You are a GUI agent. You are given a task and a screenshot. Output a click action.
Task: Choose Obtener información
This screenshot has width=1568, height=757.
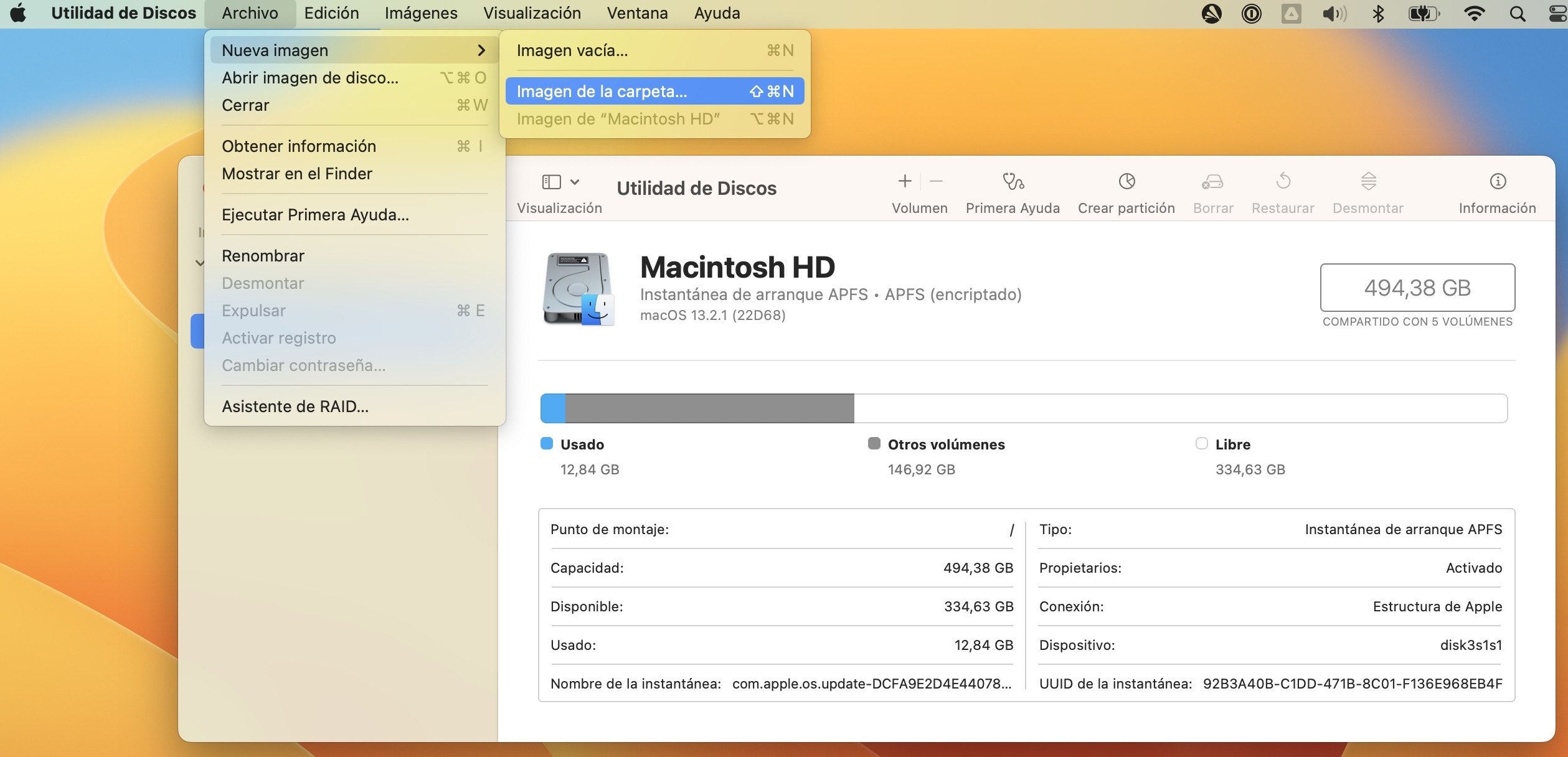point(354,146)
